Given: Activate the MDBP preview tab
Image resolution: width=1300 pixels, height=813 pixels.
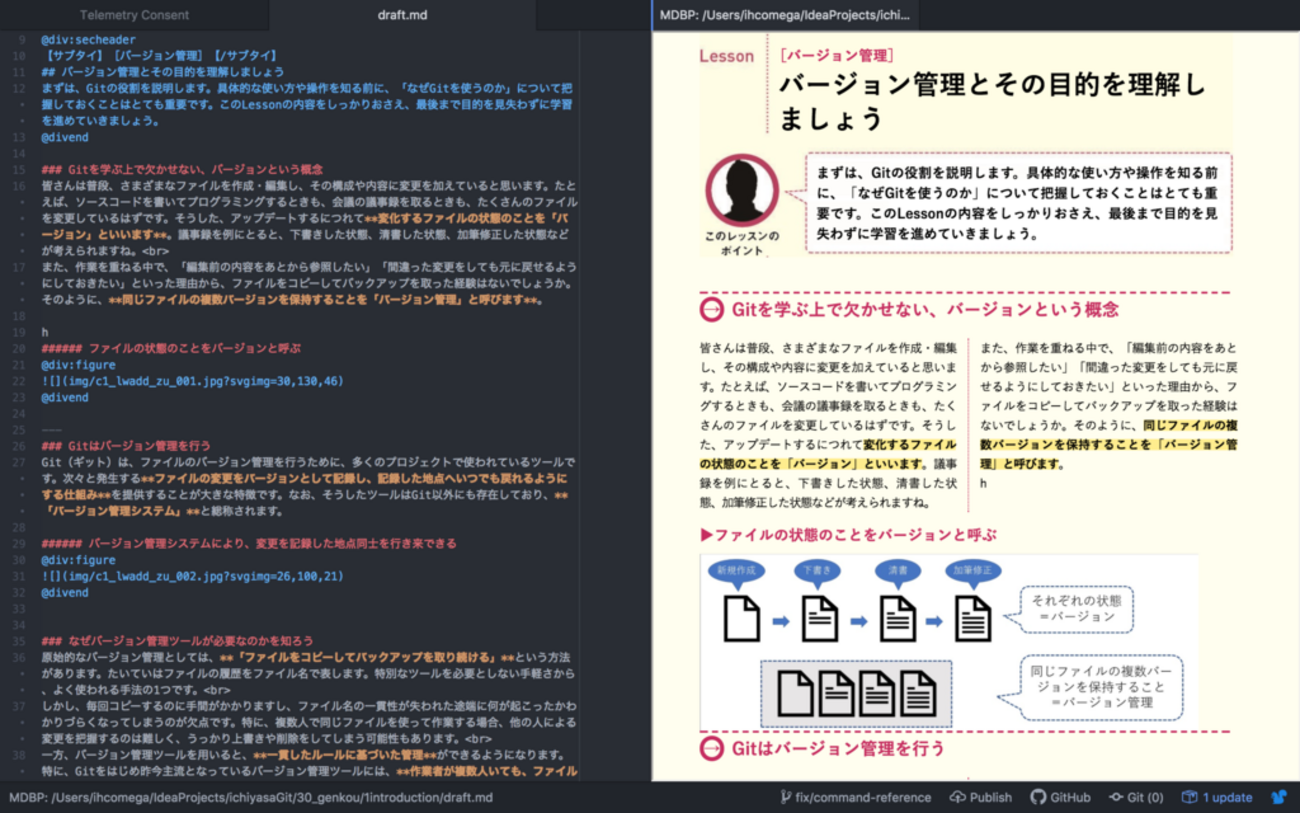Looking at the screenshot, I should pos(785,15).
